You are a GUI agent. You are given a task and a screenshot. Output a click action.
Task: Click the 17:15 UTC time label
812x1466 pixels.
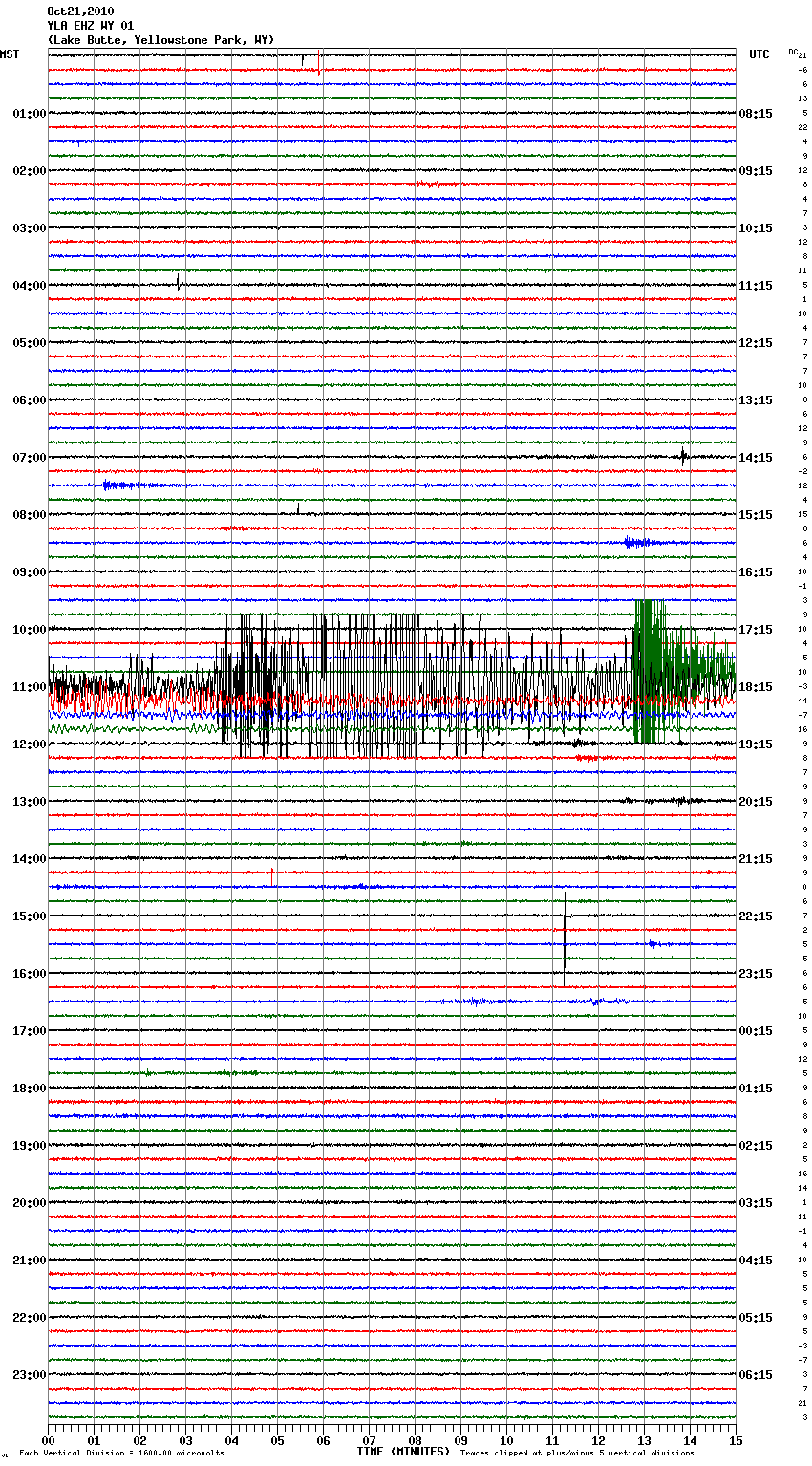tap(756, 630)
